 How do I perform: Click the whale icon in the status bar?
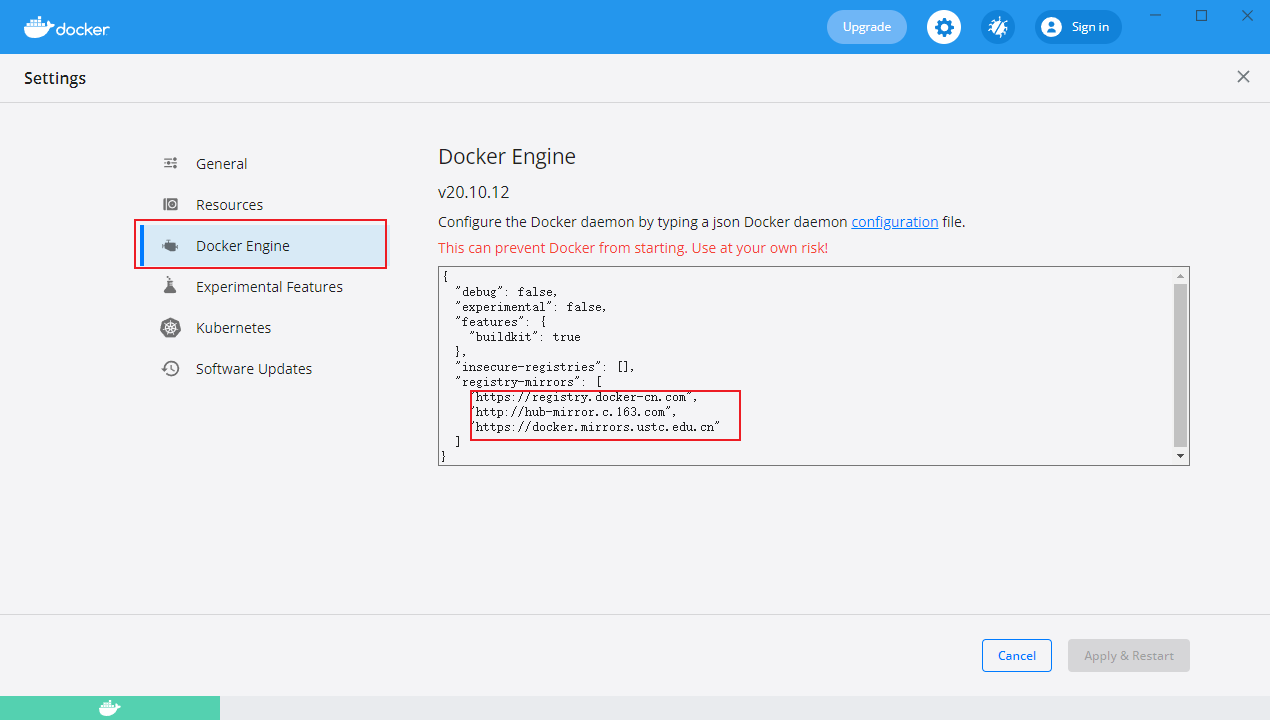coord(110,708)
